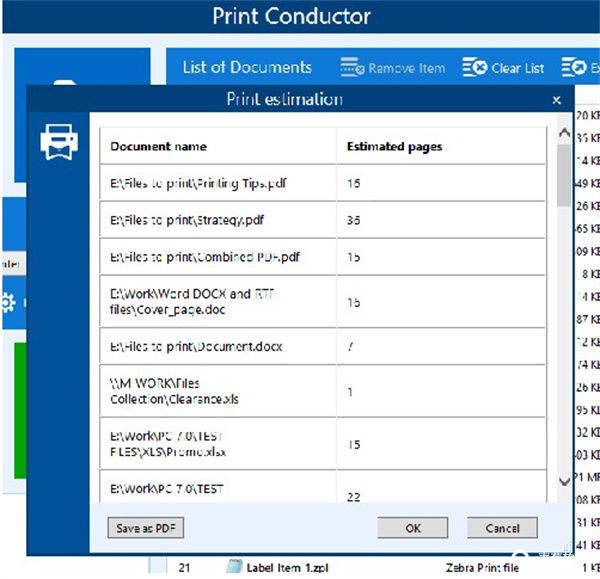This screenshot has width=600, height=579.
Task: Click the Document.docx entry
Action: (217, 347)
